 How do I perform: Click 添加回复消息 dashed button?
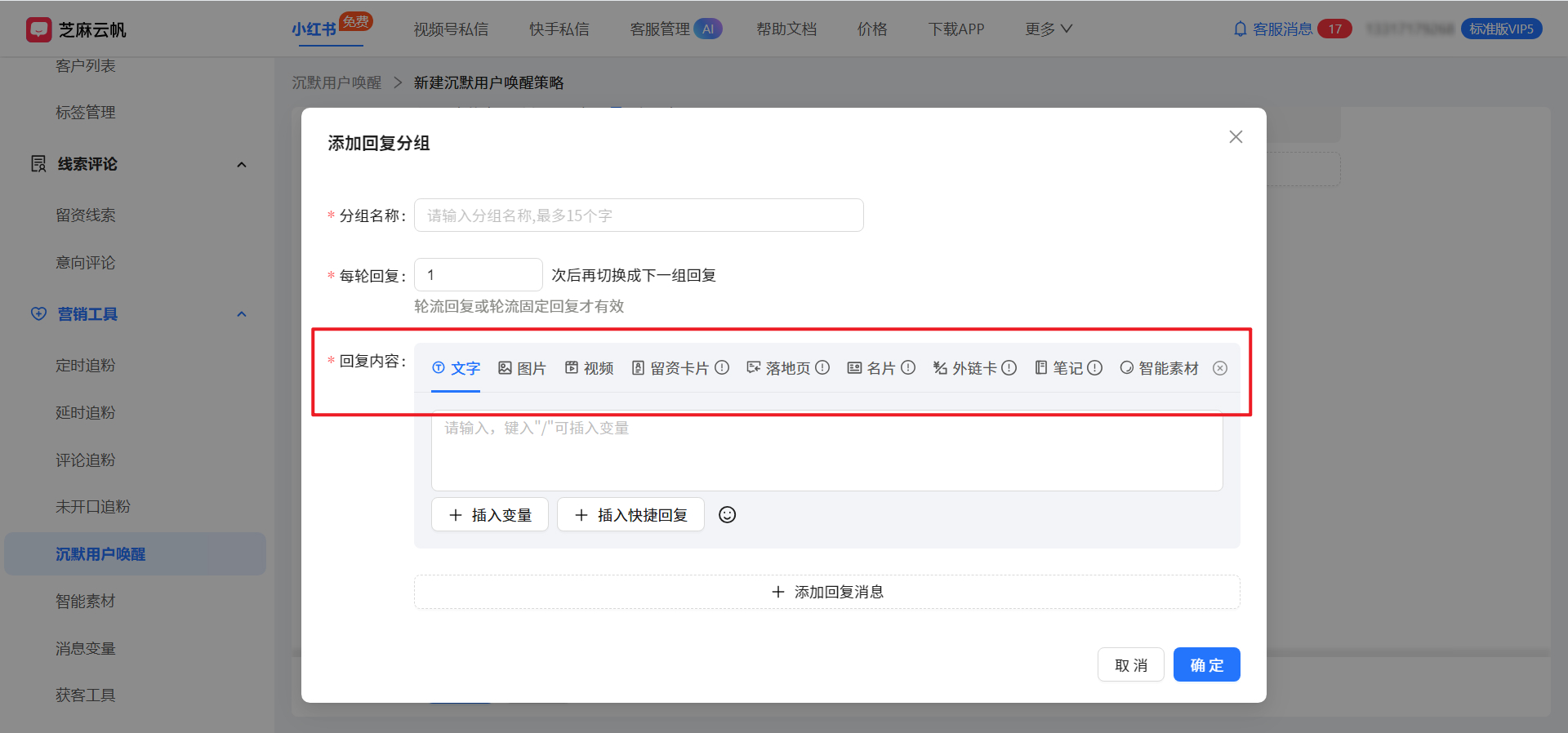click(826, 592)
